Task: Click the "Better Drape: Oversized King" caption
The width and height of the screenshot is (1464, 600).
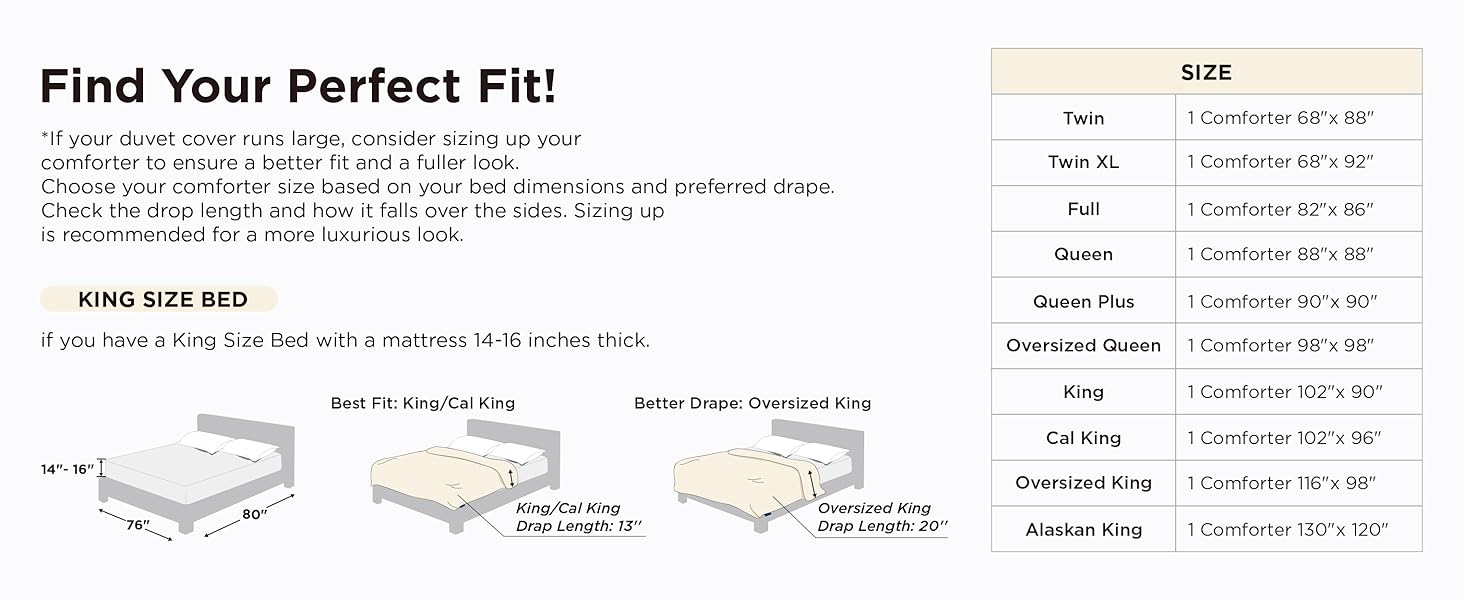Action: pyautogui.click(x=752, y=403)
